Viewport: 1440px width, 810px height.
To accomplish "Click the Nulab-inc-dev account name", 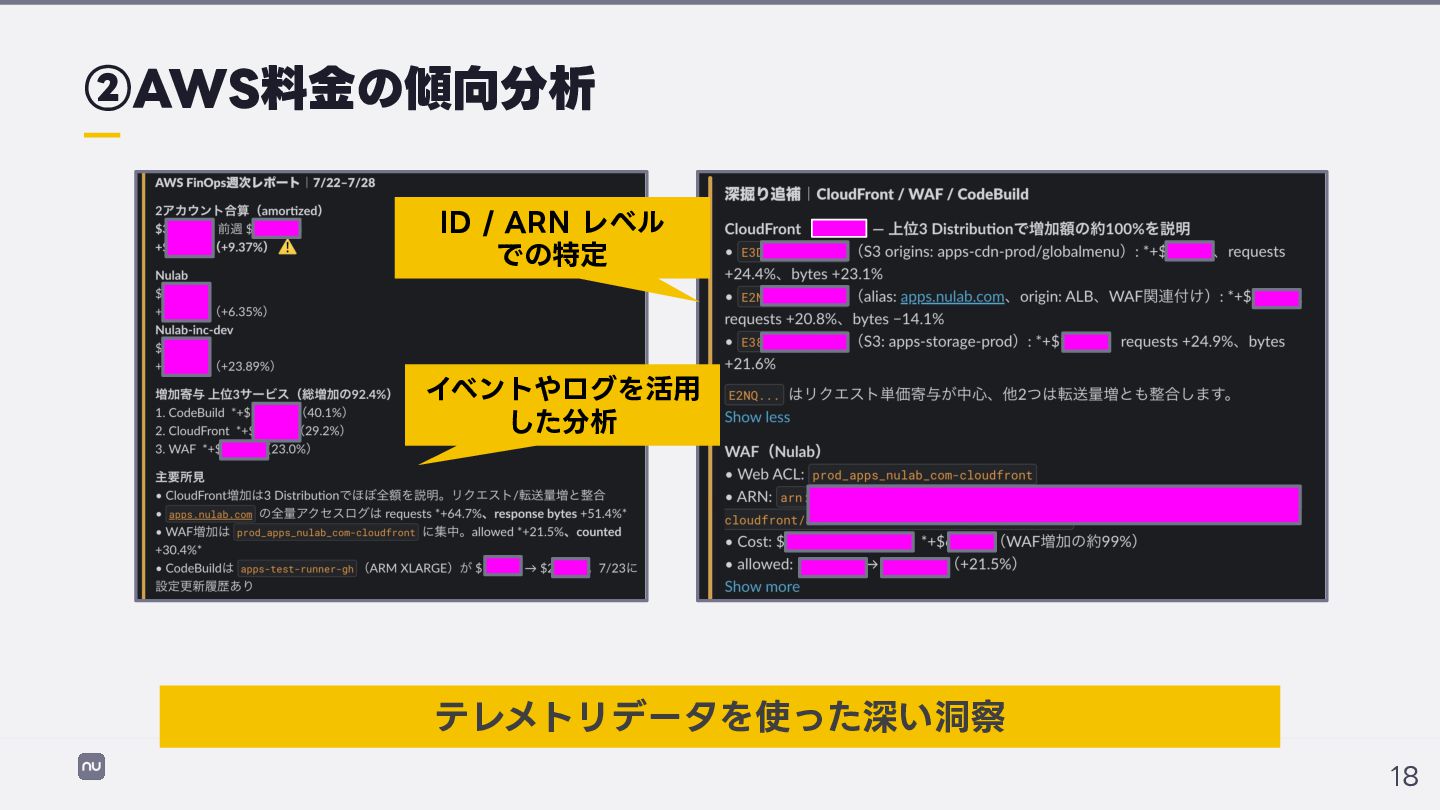I will (x=194, y=330).
